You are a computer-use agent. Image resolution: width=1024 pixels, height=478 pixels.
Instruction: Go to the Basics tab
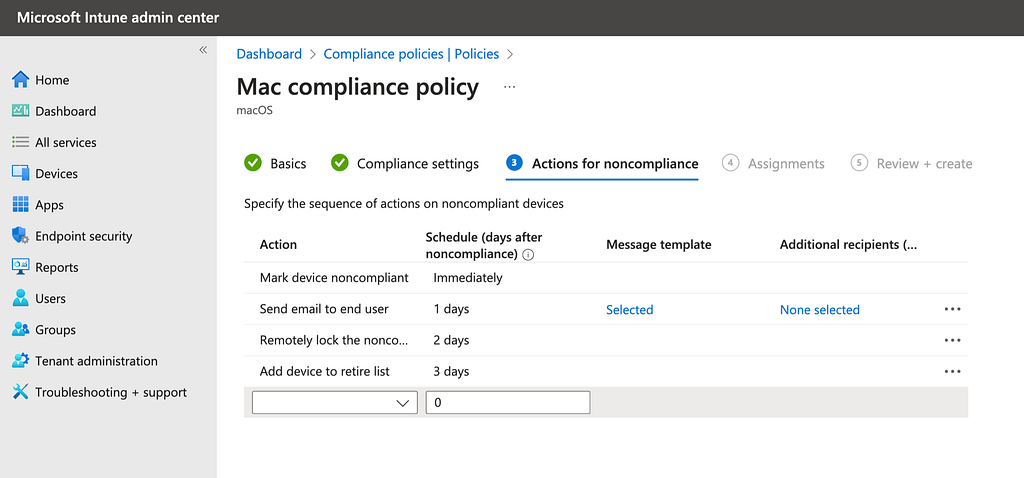[x=275, y=163]
